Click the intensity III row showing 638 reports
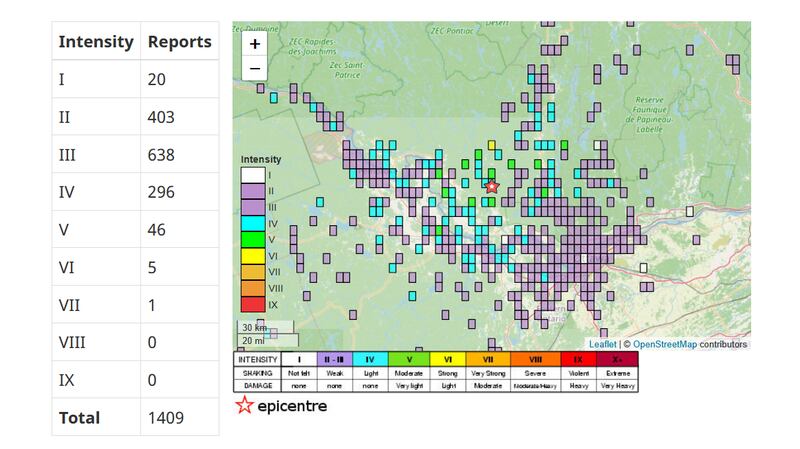Screen dimensions: 800x449 (x=135, y=155)
